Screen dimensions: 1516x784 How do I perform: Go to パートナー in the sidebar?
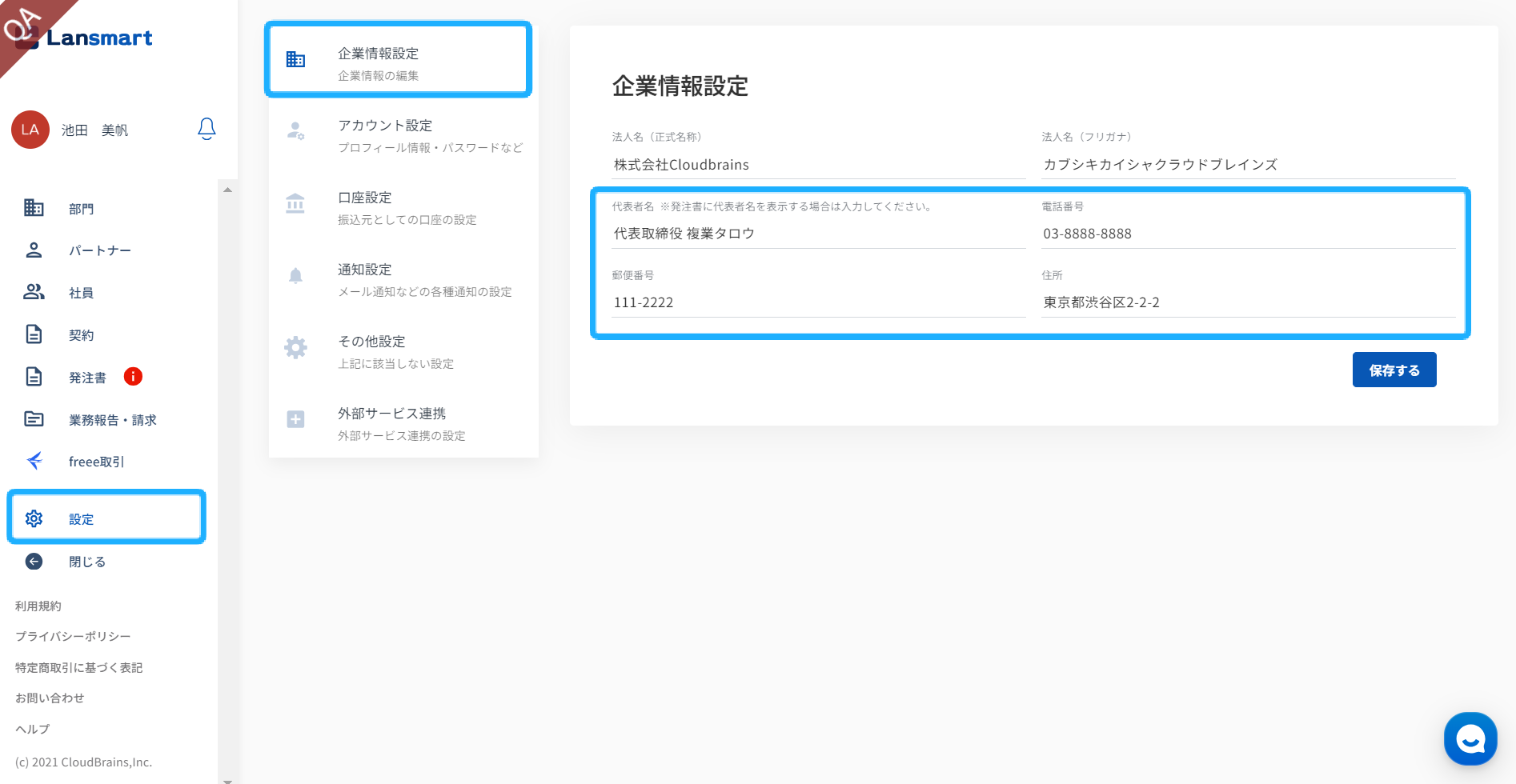click(99, 250)
